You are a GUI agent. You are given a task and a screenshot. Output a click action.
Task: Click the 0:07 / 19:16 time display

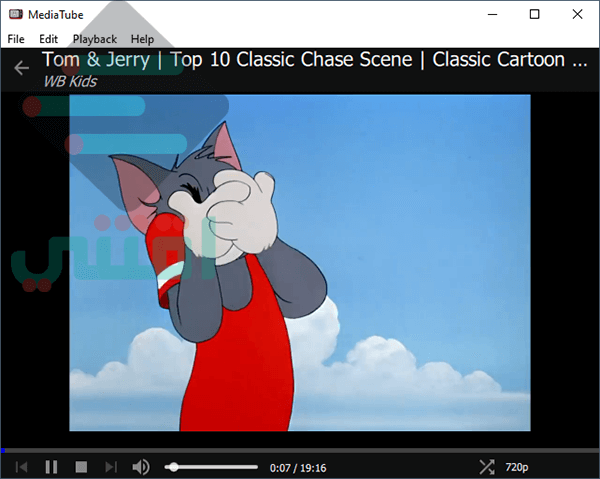(x=298, y=468)
